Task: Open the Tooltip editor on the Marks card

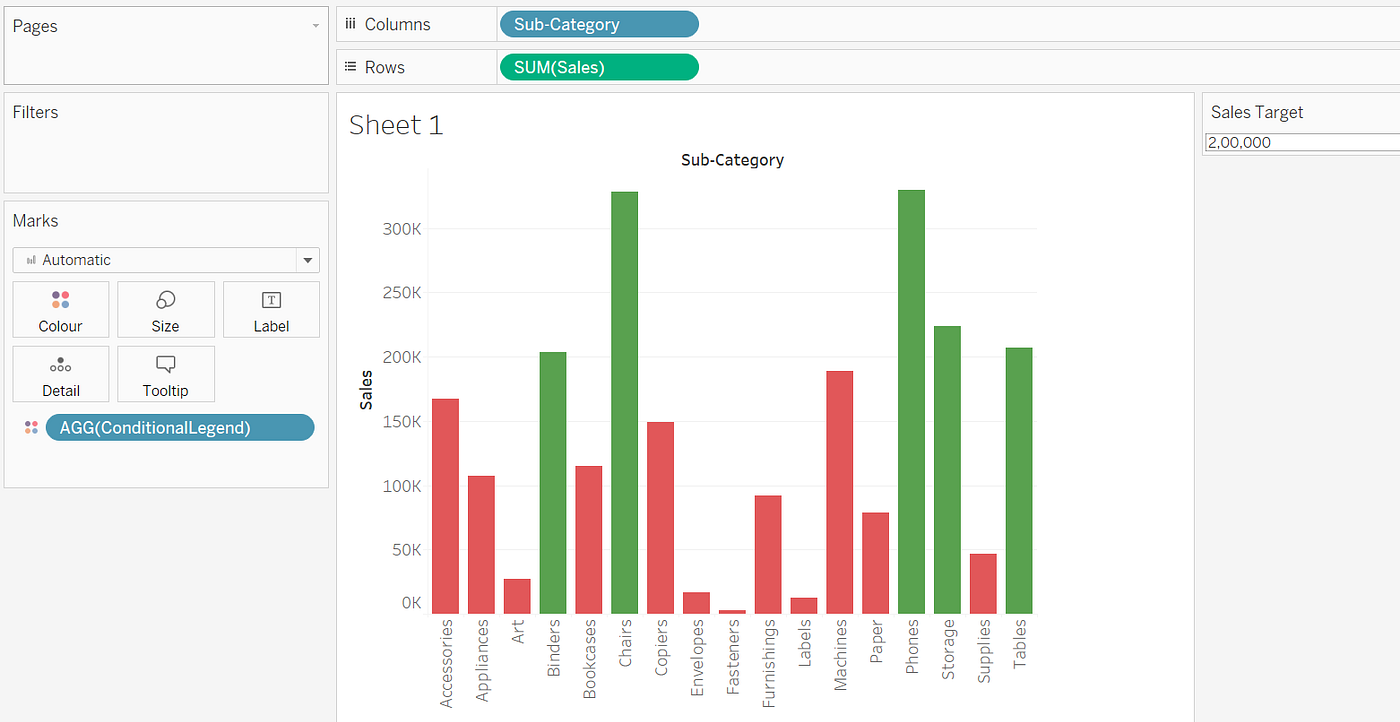Action: point(165,374)
